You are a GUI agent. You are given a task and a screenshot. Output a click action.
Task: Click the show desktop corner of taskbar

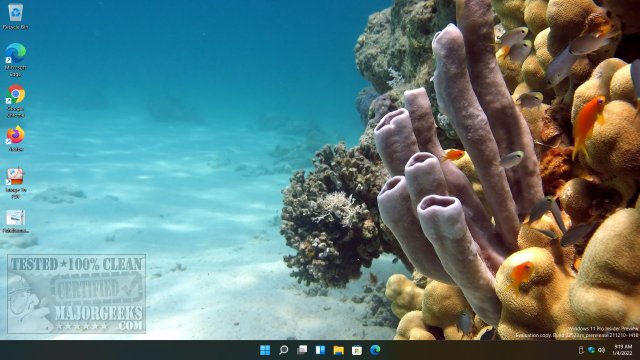tap(638, 350)
